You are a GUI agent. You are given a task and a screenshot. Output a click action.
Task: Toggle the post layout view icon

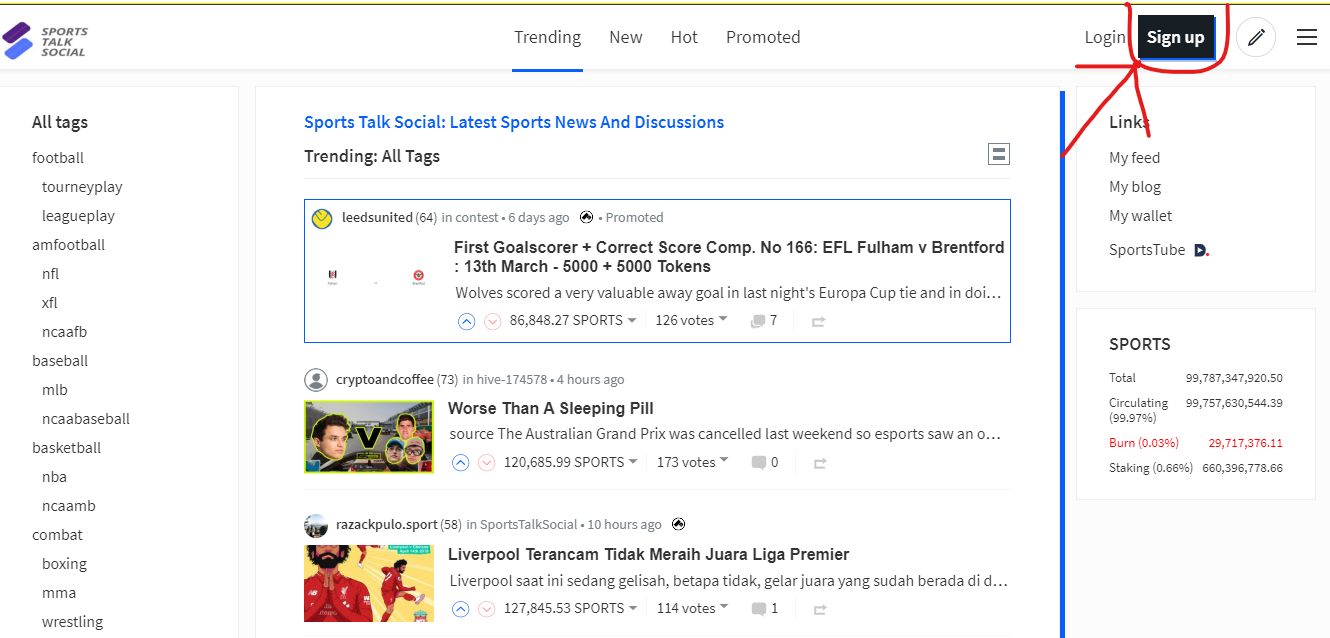point(998,154)
